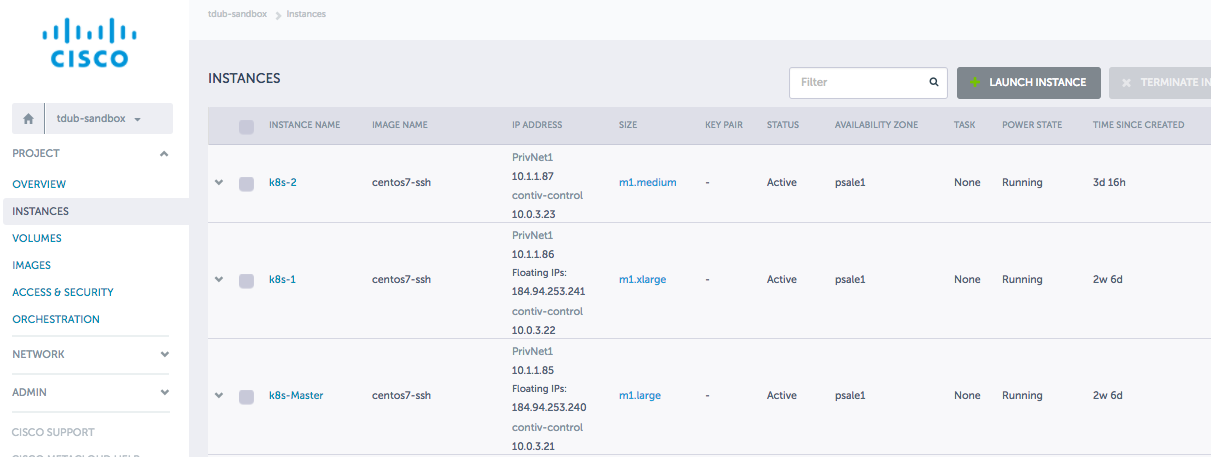
Task: Select floating IP 184.94.253.240
Action: (x=548, y=408)
